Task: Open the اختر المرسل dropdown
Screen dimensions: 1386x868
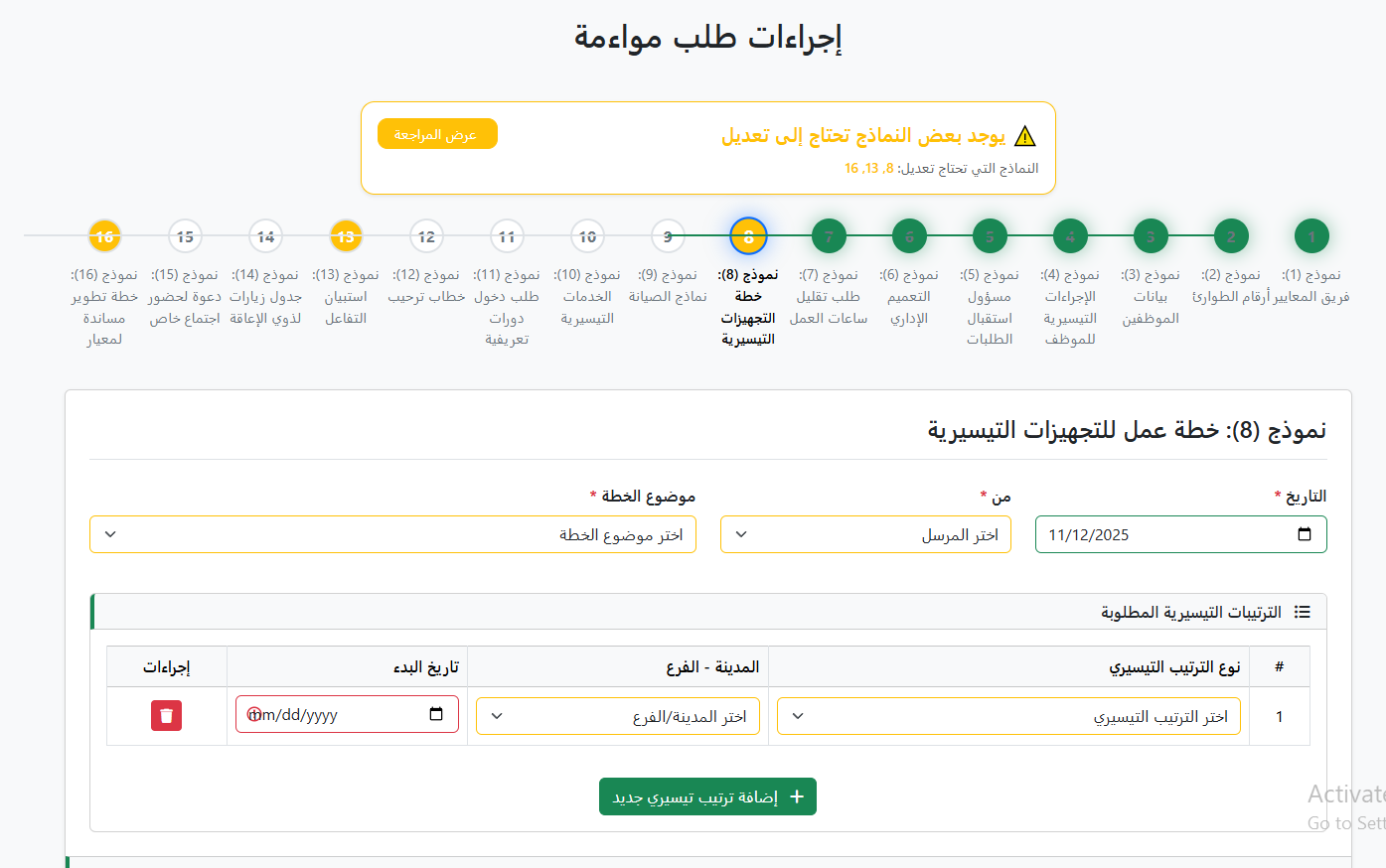Action: (865, 534)
